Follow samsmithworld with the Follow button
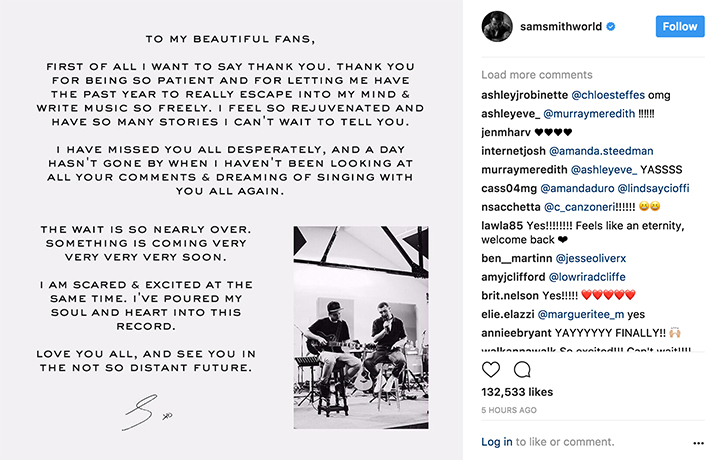 click(679, 27)
